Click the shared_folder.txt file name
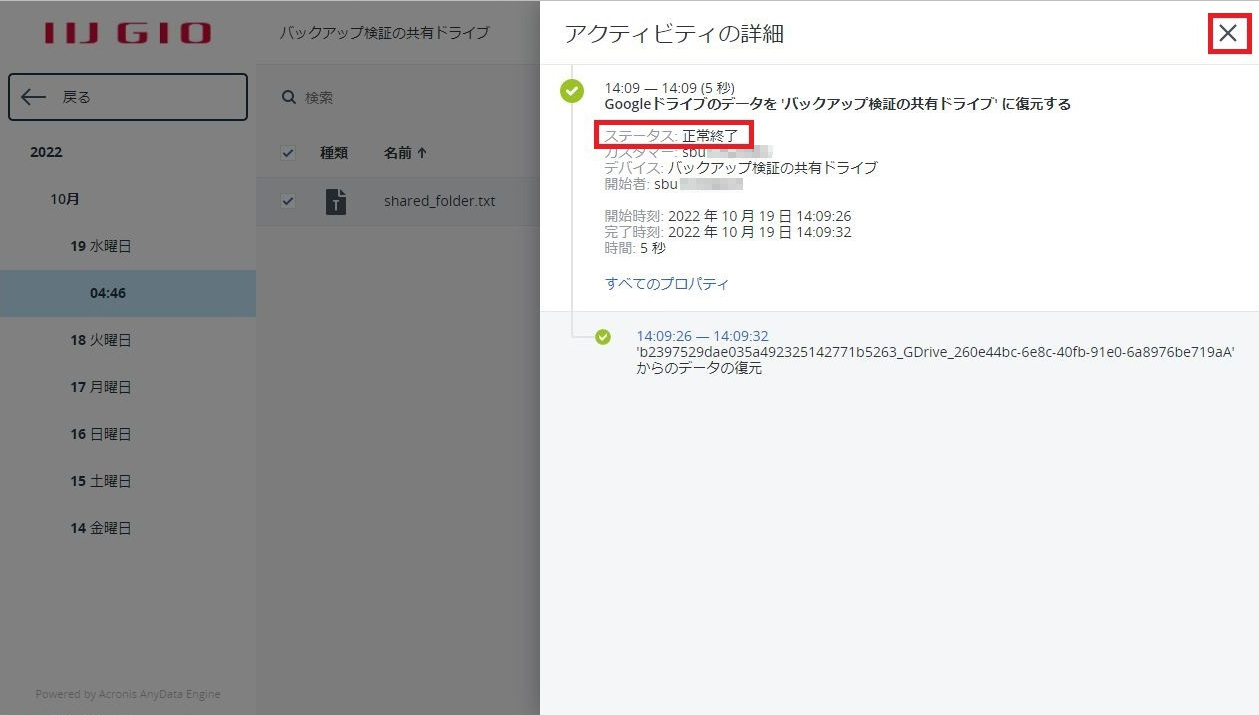Viewport: 1259px width, 715px height. pos(440,201)
